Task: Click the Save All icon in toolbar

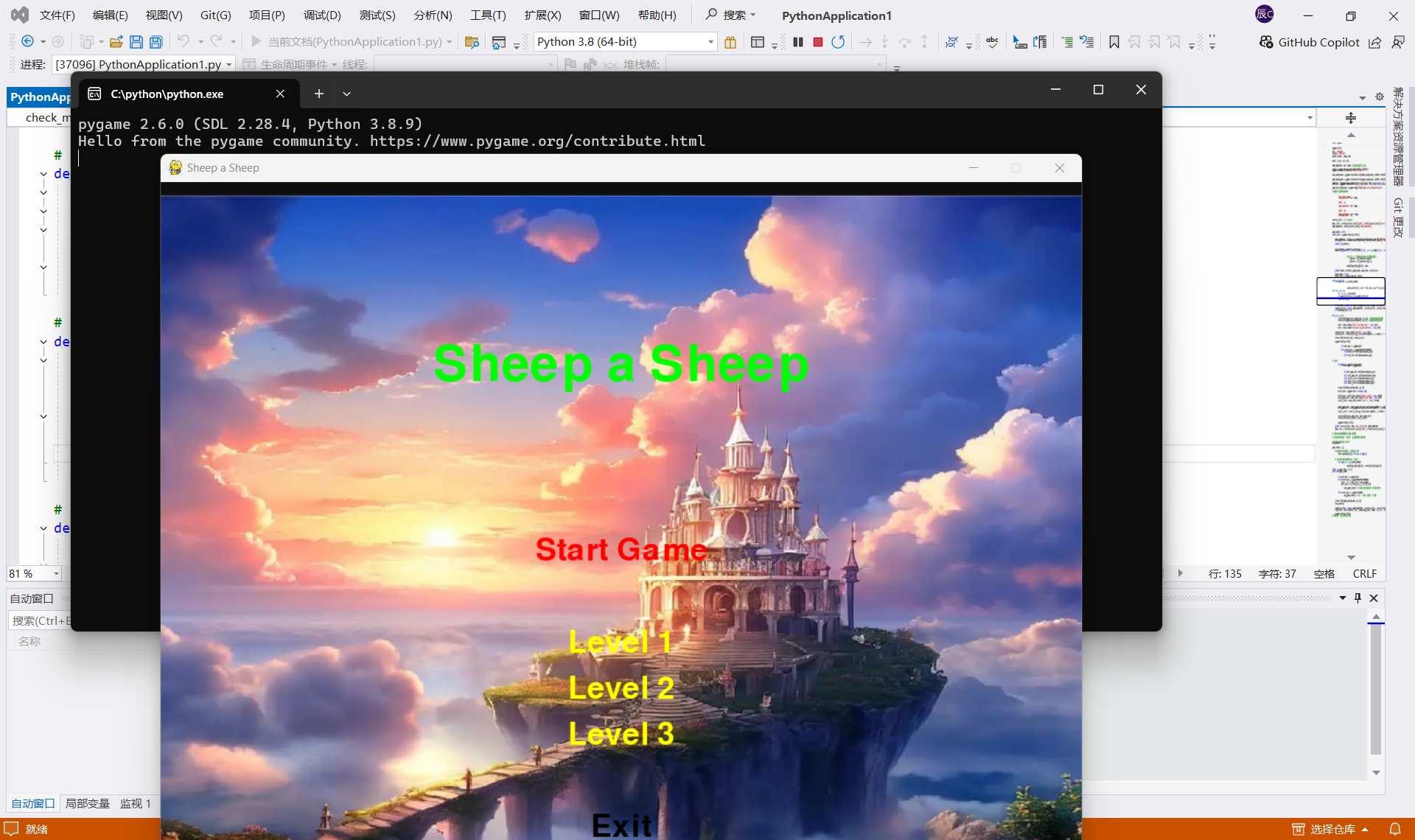Action: tap(156, 42)
